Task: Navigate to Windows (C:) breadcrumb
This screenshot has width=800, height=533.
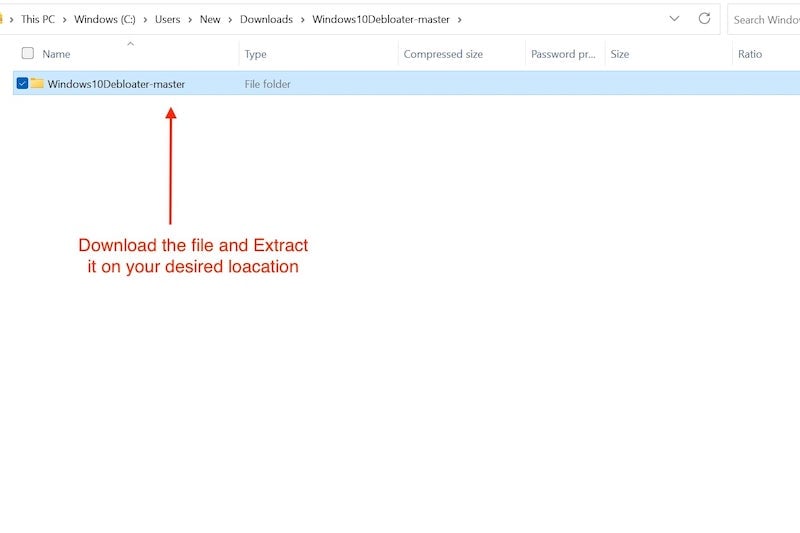Action: pyautogui.click(x=105, y=19)
